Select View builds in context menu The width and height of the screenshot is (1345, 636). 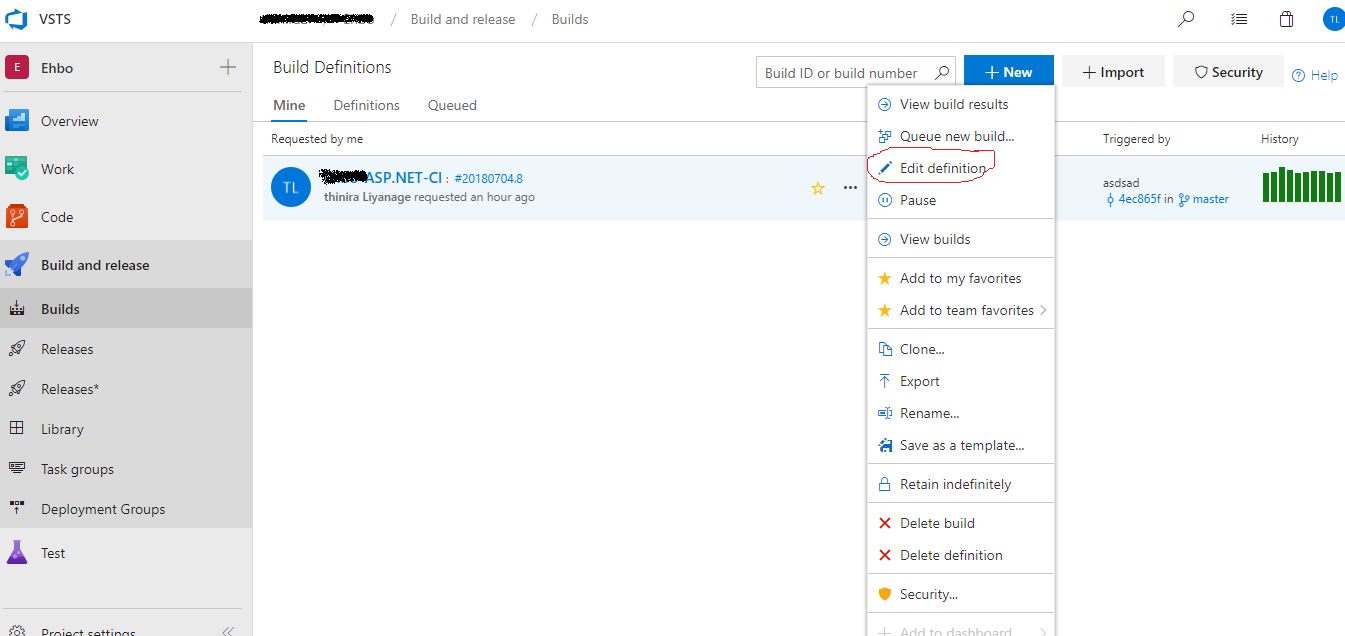point(961,239)
